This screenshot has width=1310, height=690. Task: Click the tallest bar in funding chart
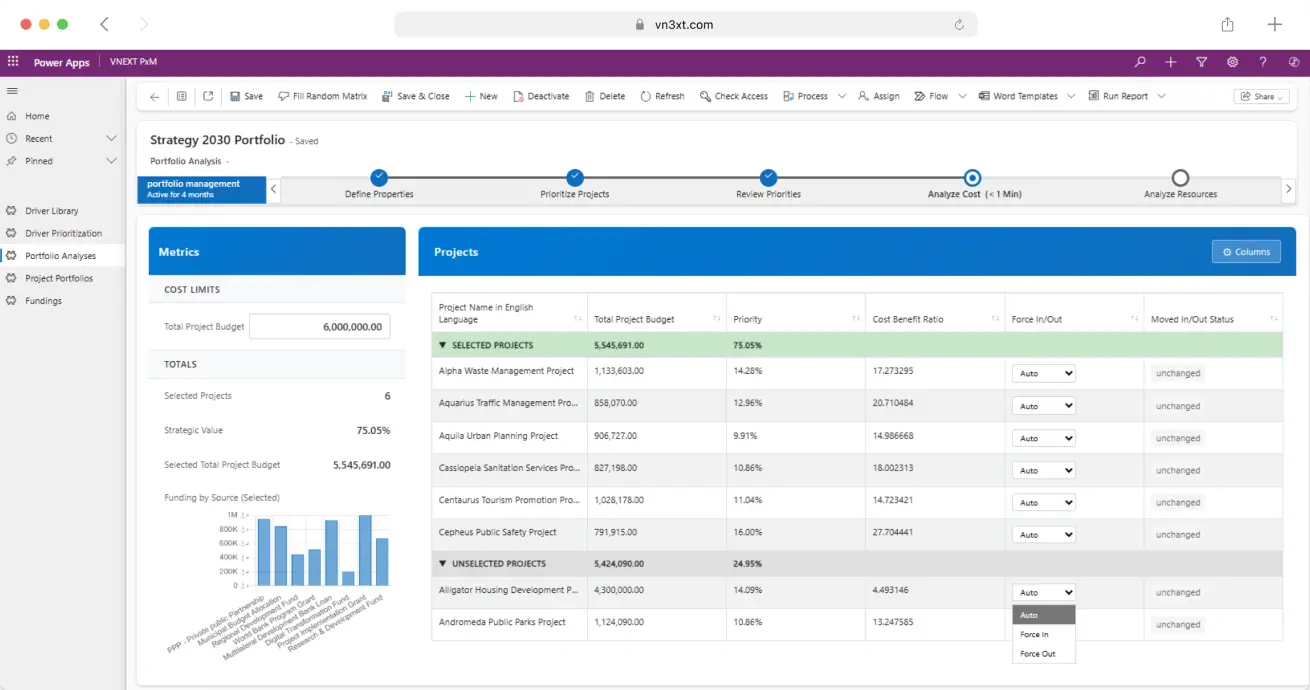tap(365, 550)
